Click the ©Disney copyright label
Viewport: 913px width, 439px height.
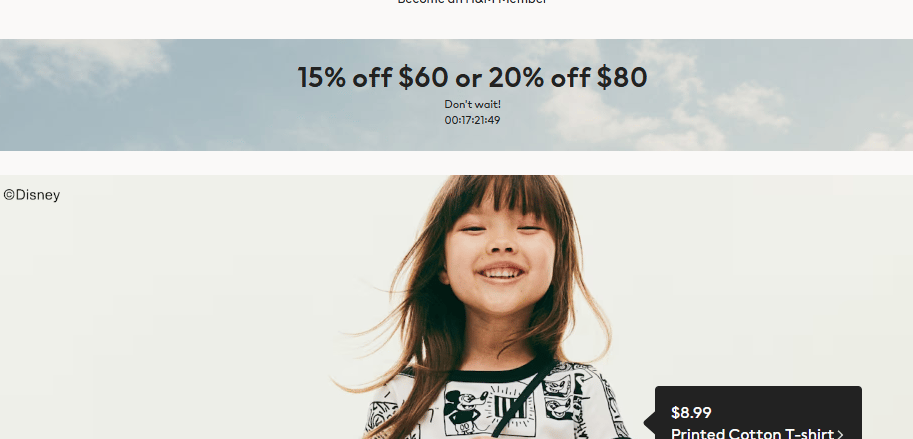click(x=31, y=195)
